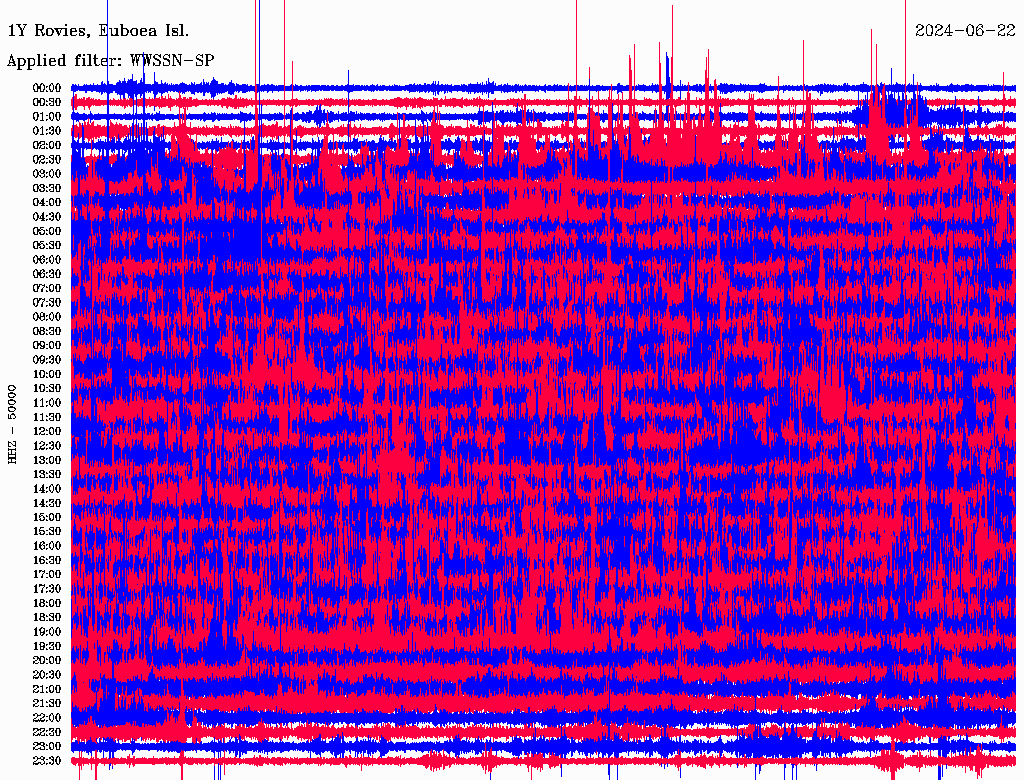This screenshot has height=780, width=1024.
Task: Select the 17:30 time label
Action: coord(47,589)
